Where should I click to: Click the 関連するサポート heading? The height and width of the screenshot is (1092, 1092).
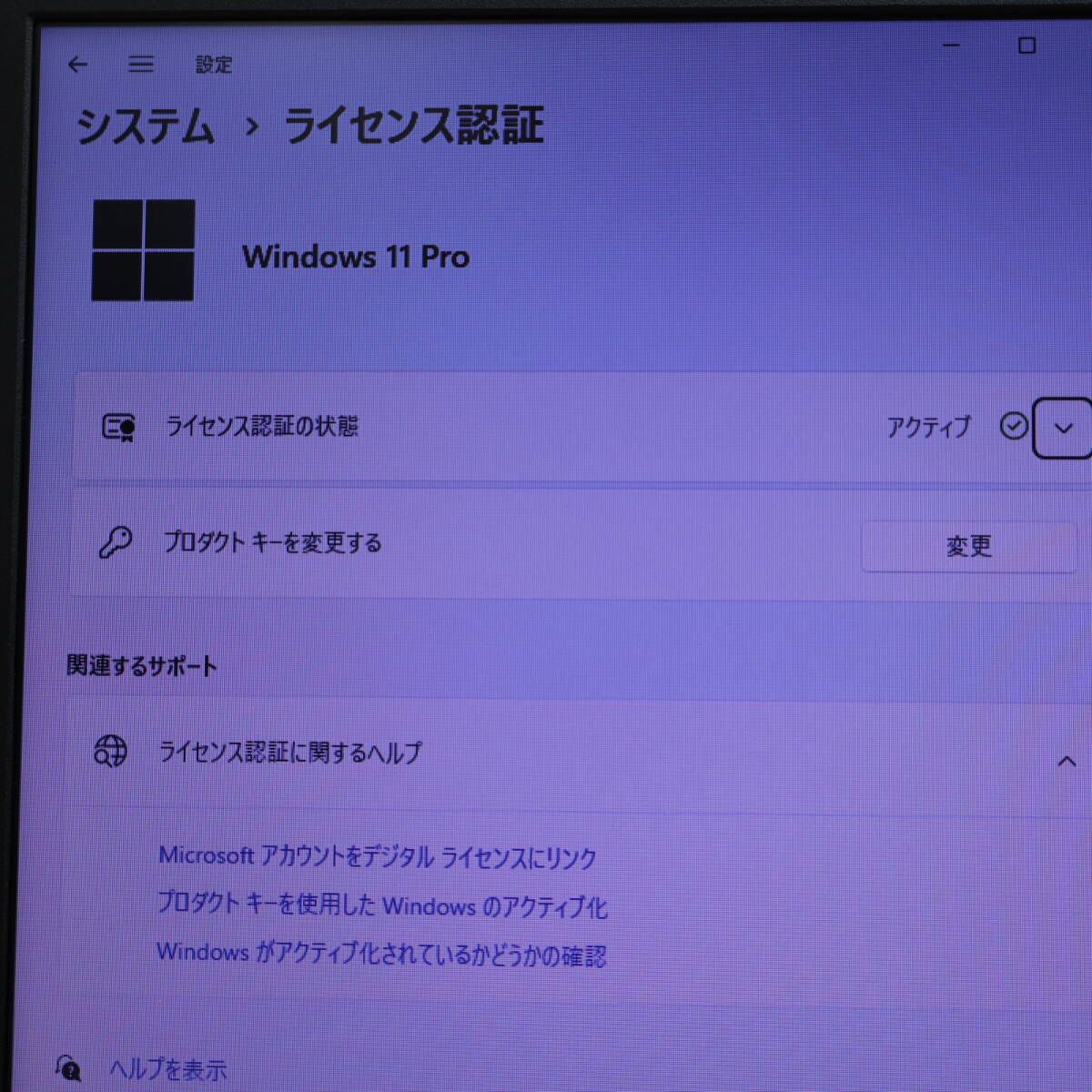pyautogui.click(x=142, y=665)
